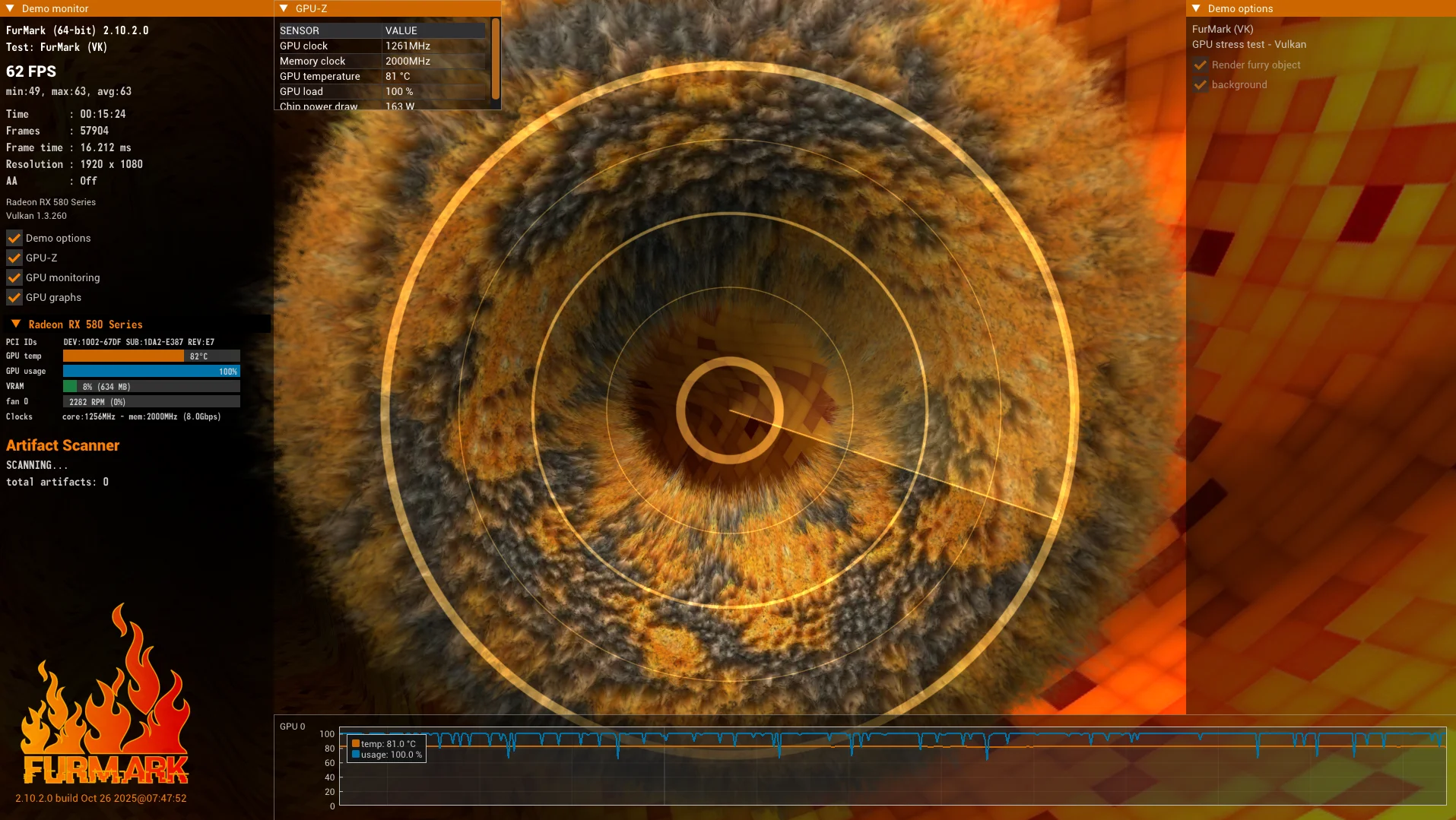Click the GPU usage bar
Viewport: 1456px width, 820px height.
[x=151, y=371]
